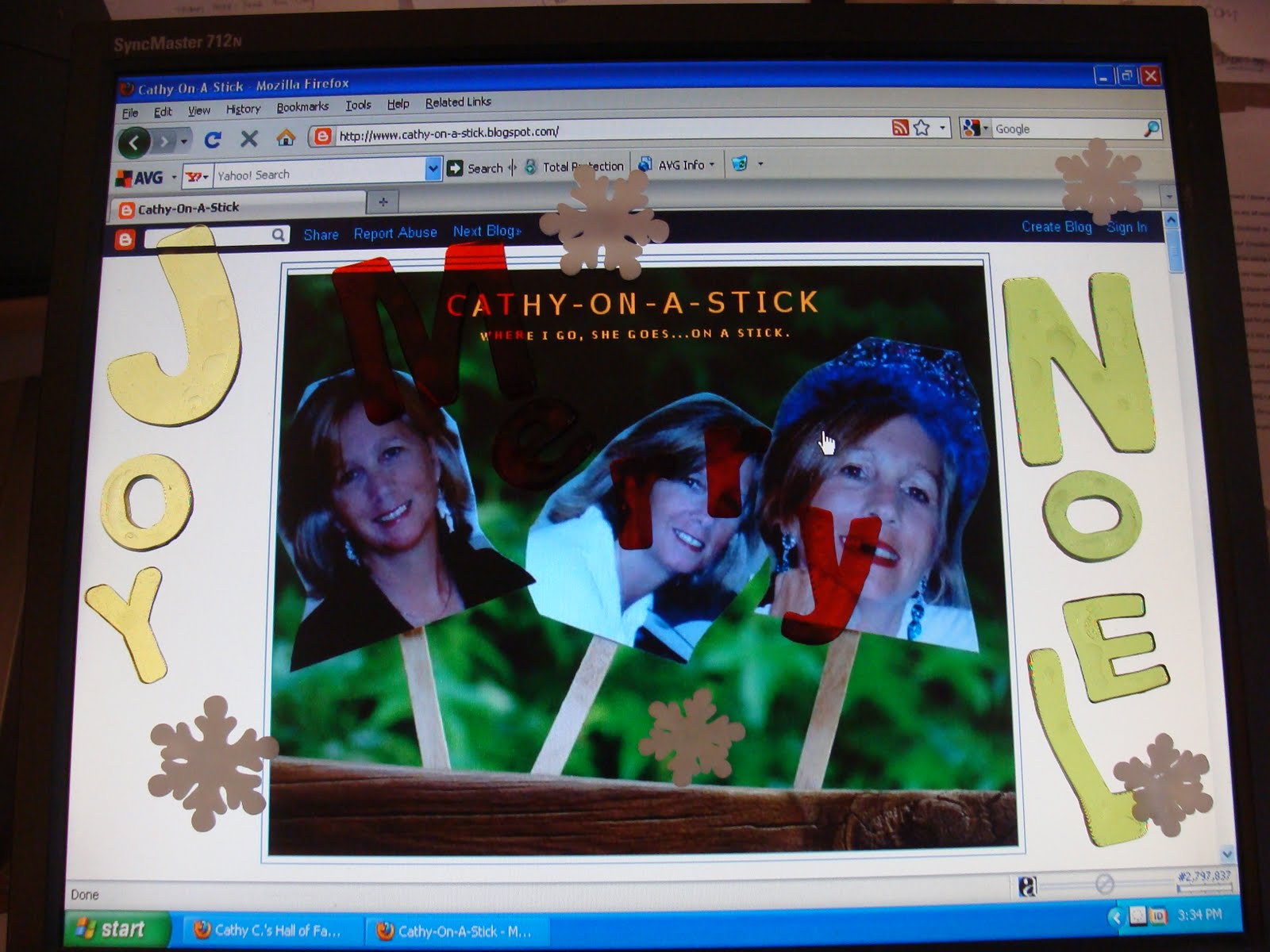Click the magnifier icon in Google search box
Screen dimensions: 1270x952
(x=1151, y=129)
